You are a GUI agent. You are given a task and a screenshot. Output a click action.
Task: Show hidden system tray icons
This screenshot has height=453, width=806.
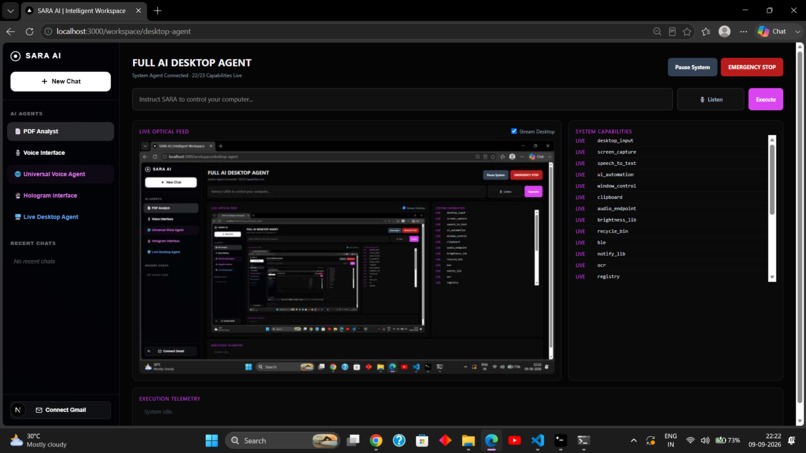(634, 441)
